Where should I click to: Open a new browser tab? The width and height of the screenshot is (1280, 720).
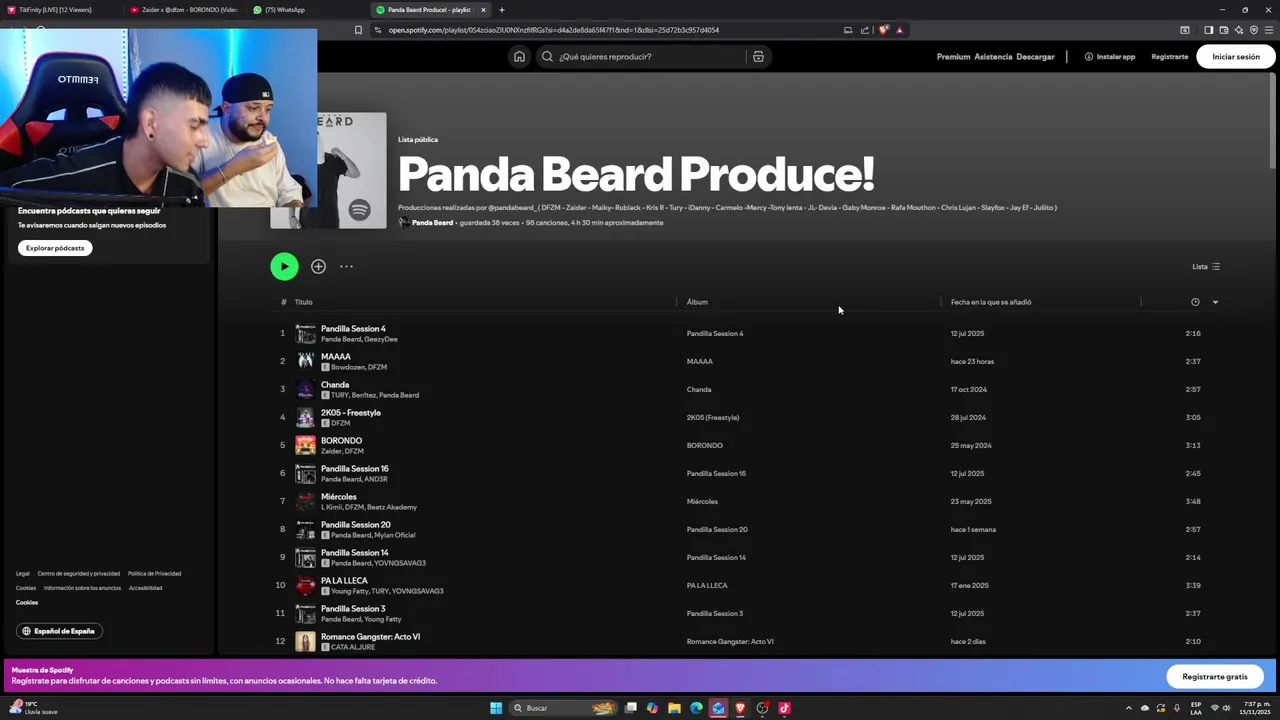point(502,10)
